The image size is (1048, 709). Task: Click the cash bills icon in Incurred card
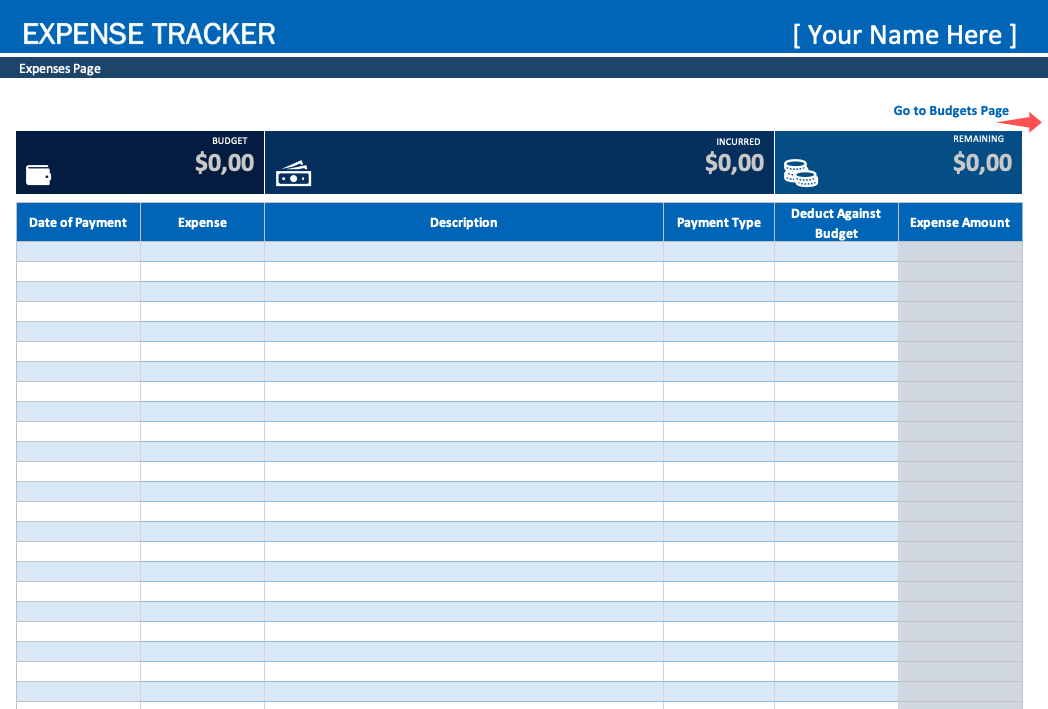click(x=293, y=174)
